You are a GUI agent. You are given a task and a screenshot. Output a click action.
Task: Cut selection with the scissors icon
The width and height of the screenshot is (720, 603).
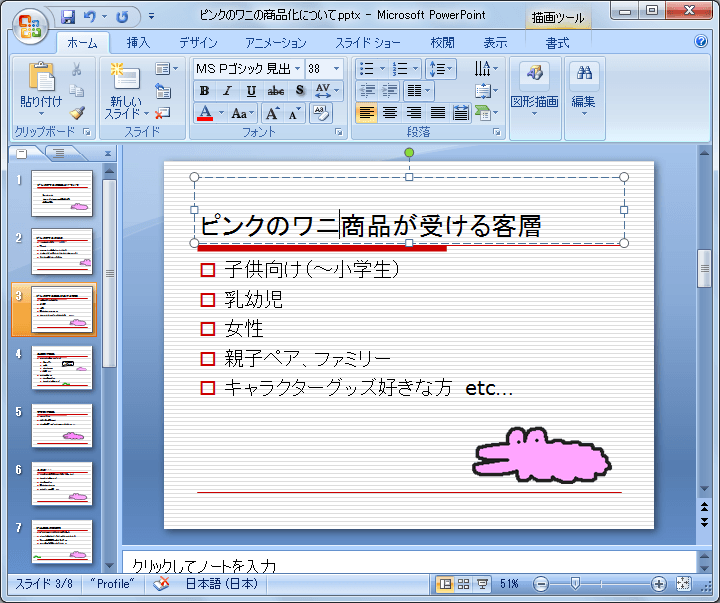(x=77, y=69)
